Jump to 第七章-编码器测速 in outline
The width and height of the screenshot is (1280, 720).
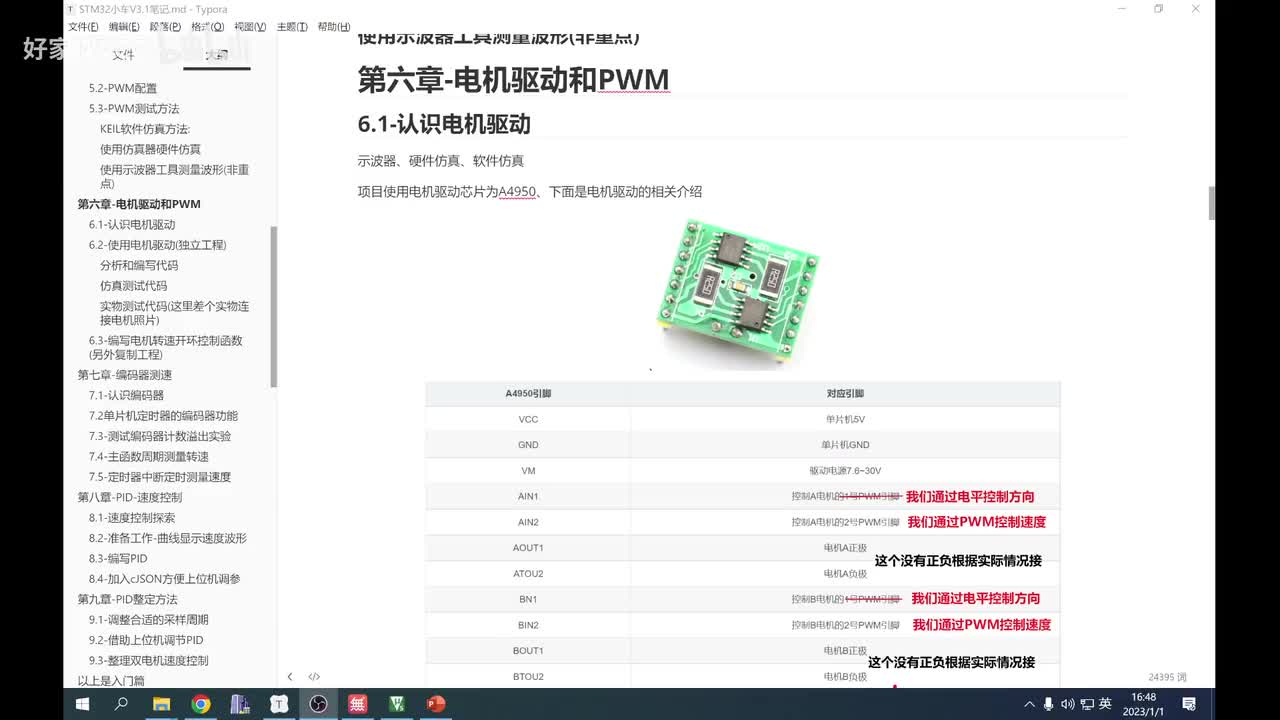tap(125, 375)
